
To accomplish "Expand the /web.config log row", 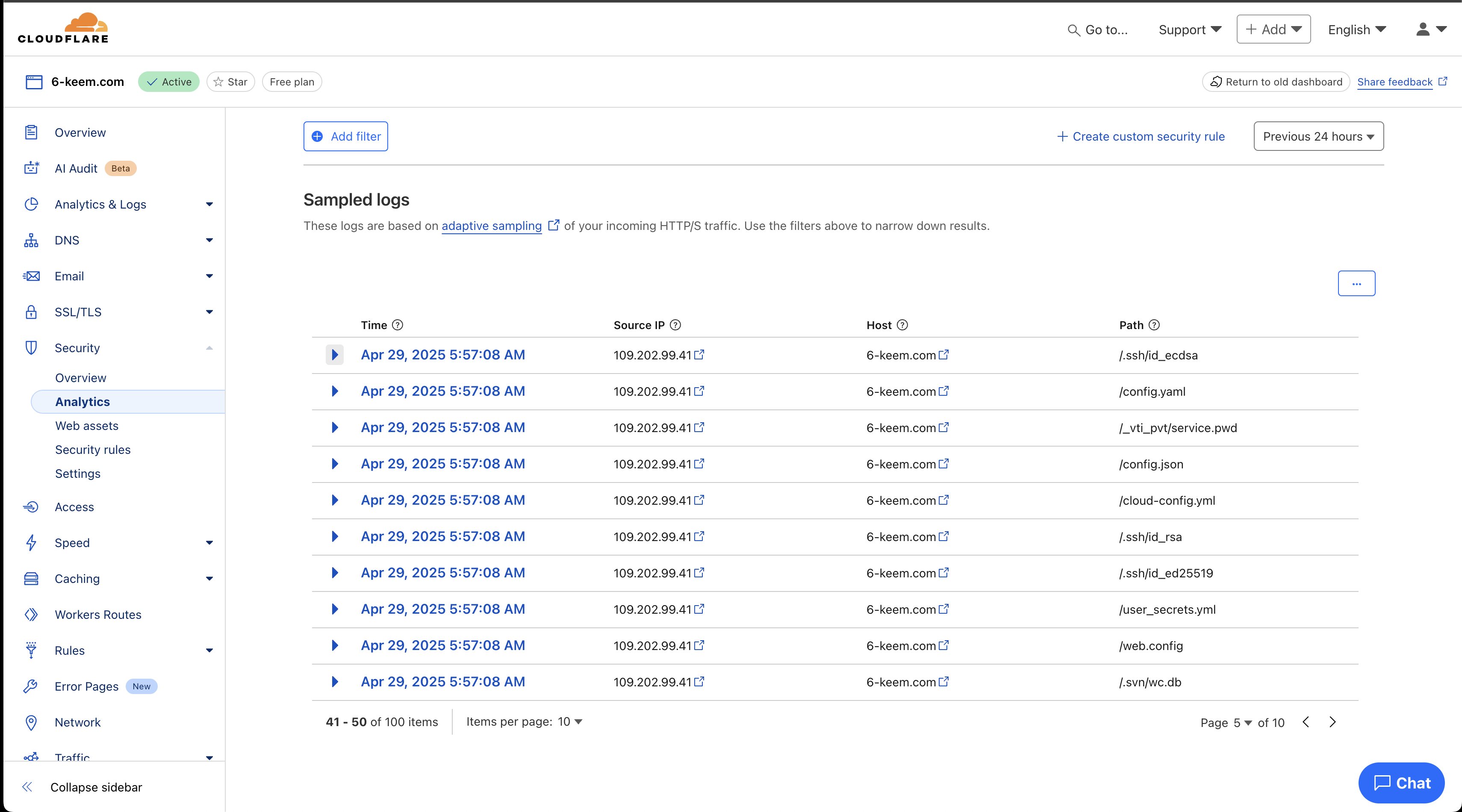I will point(335,645).
